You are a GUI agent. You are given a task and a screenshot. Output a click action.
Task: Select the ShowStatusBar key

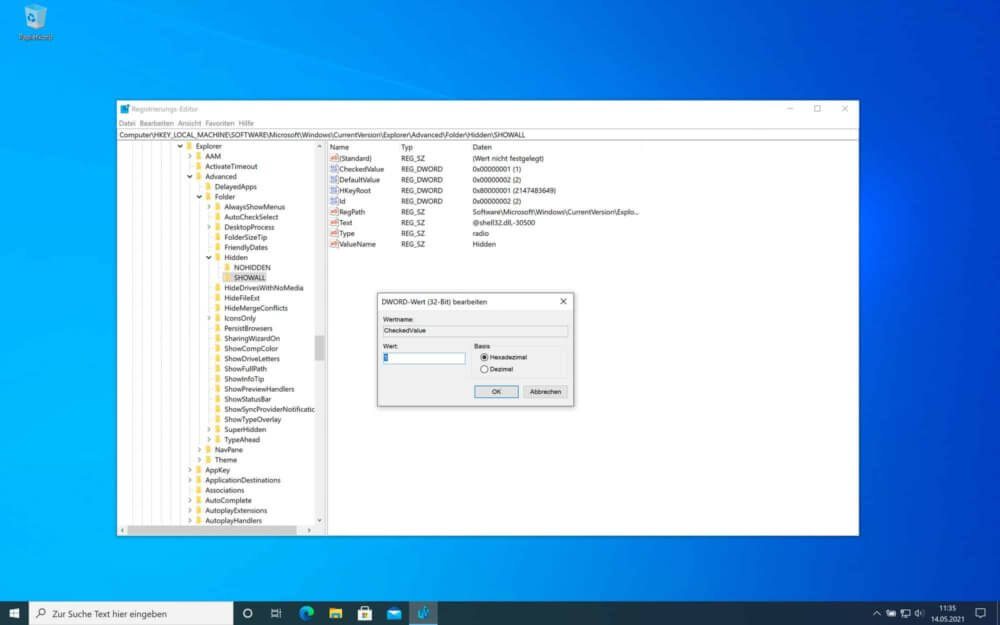tap(247, 399)
